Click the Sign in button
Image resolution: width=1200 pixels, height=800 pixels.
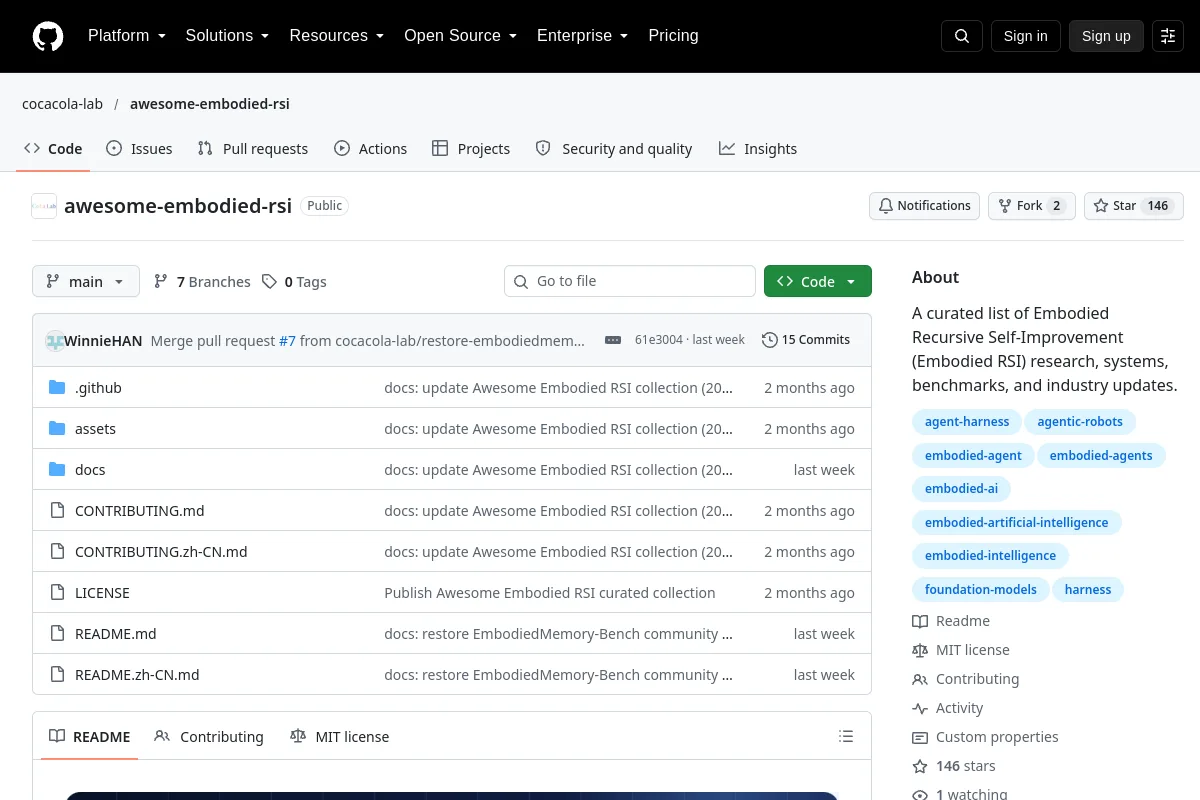[1026, 36]
